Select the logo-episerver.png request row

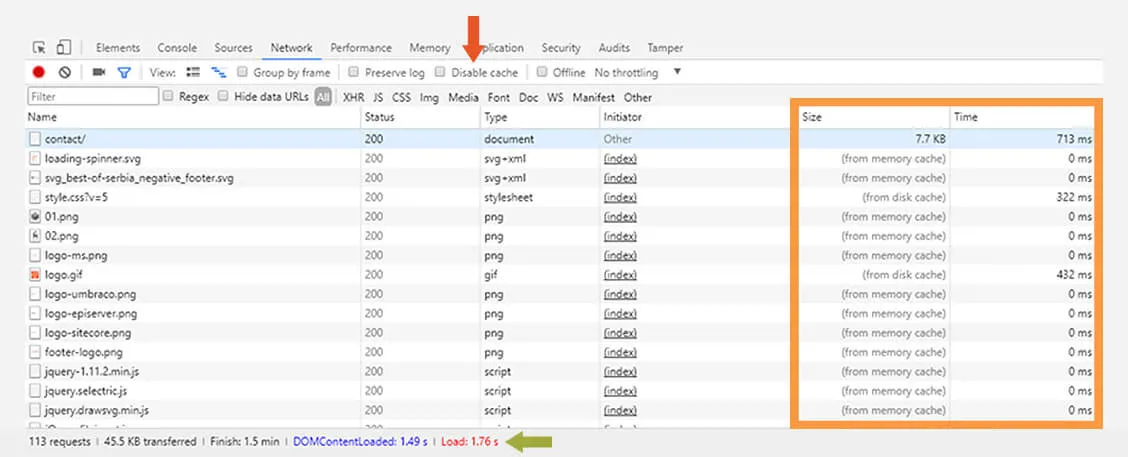coord(560,314)
